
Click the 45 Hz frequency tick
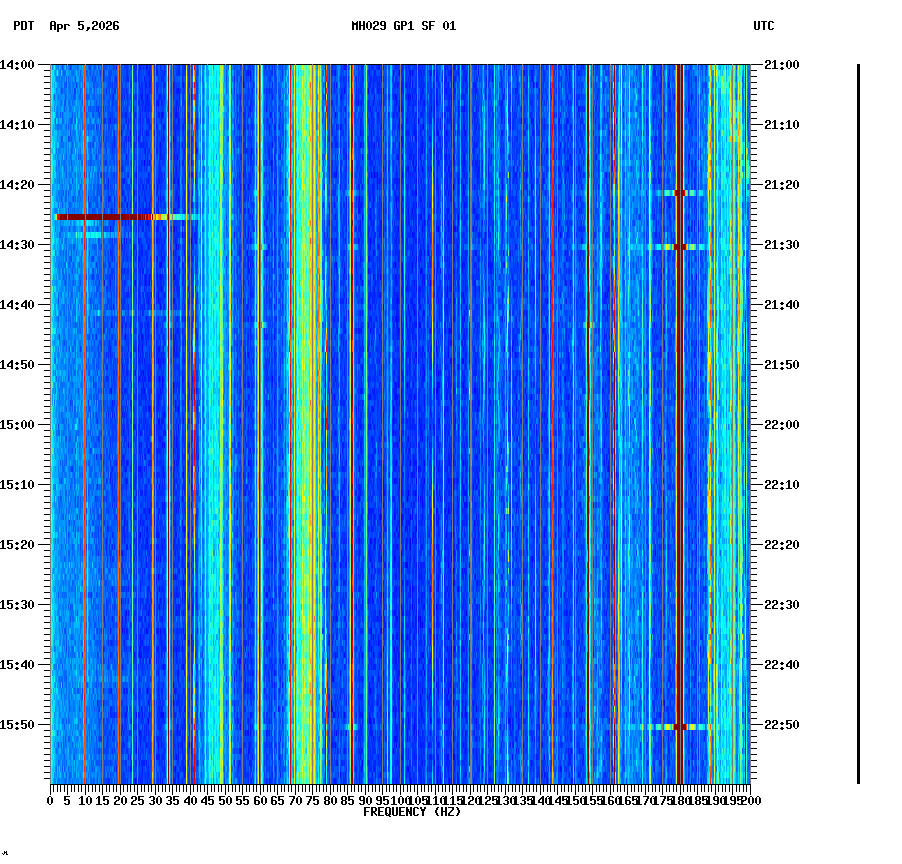tap(206, 800)
